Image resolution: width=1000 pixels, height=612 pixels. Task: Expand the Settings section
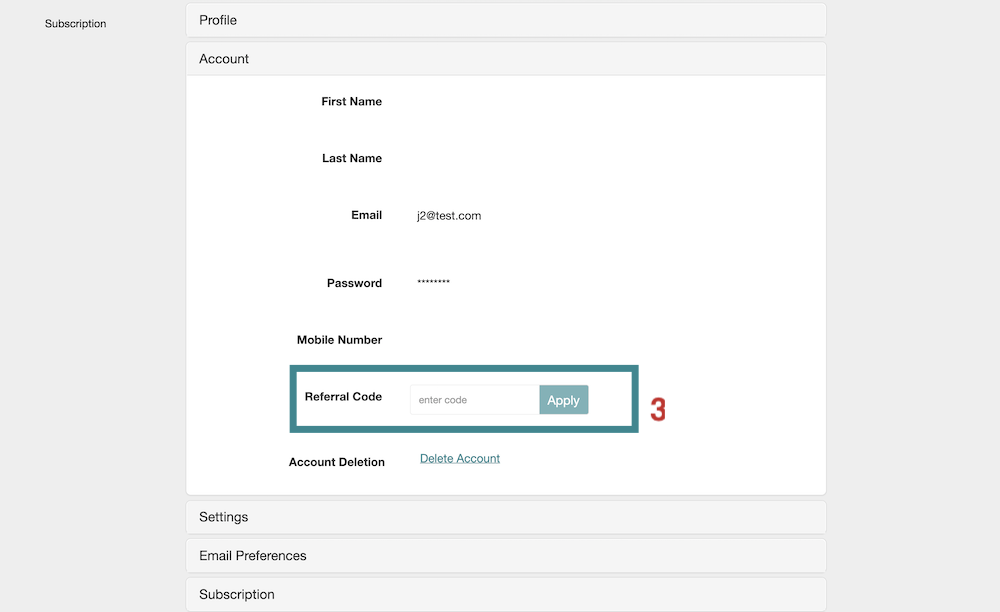(506, 517)
